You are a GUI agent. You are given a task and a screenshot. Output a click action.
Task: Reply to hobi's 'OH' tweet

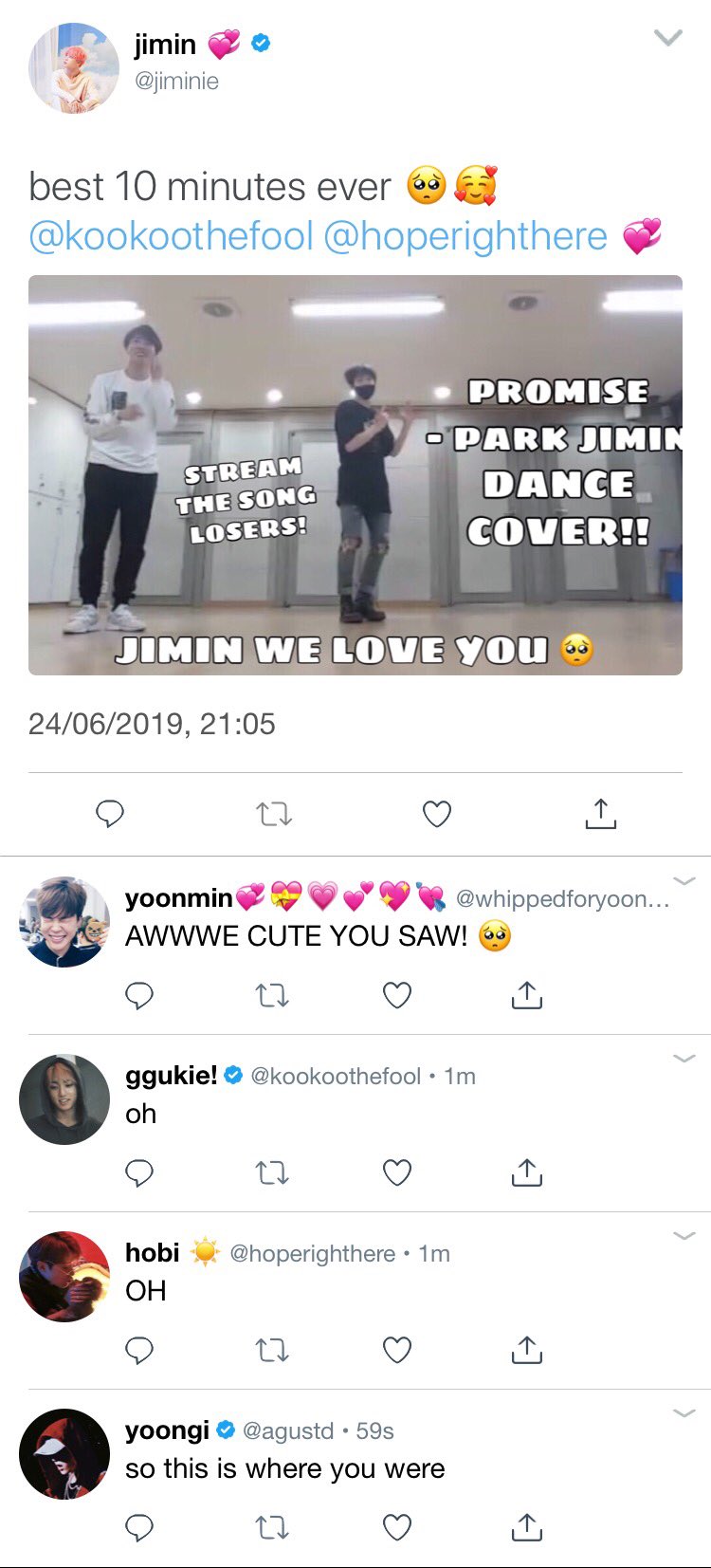coord(139,1350)
